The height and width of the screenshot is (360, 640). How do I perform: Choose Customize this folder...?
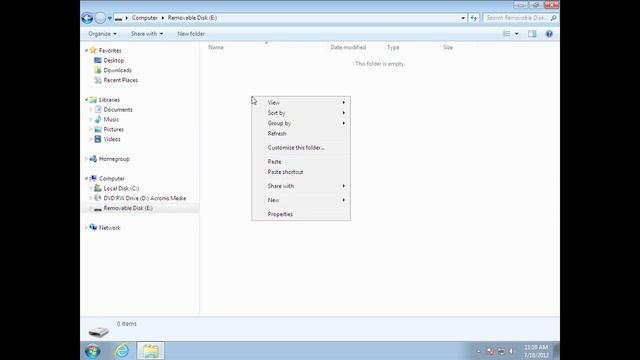[301, 147]
